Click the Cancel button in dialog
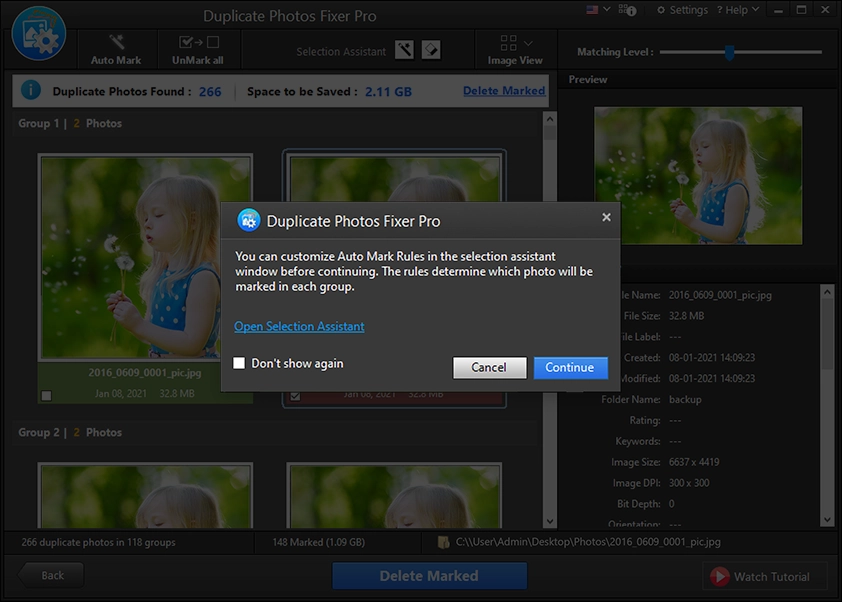 click(489, 367)
